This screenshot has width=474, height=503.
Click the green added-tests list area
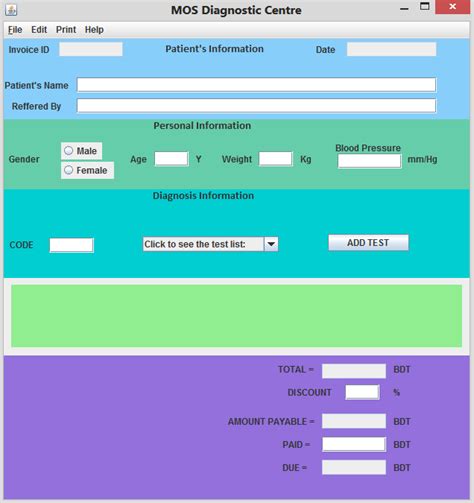click(x=236, y=316)
